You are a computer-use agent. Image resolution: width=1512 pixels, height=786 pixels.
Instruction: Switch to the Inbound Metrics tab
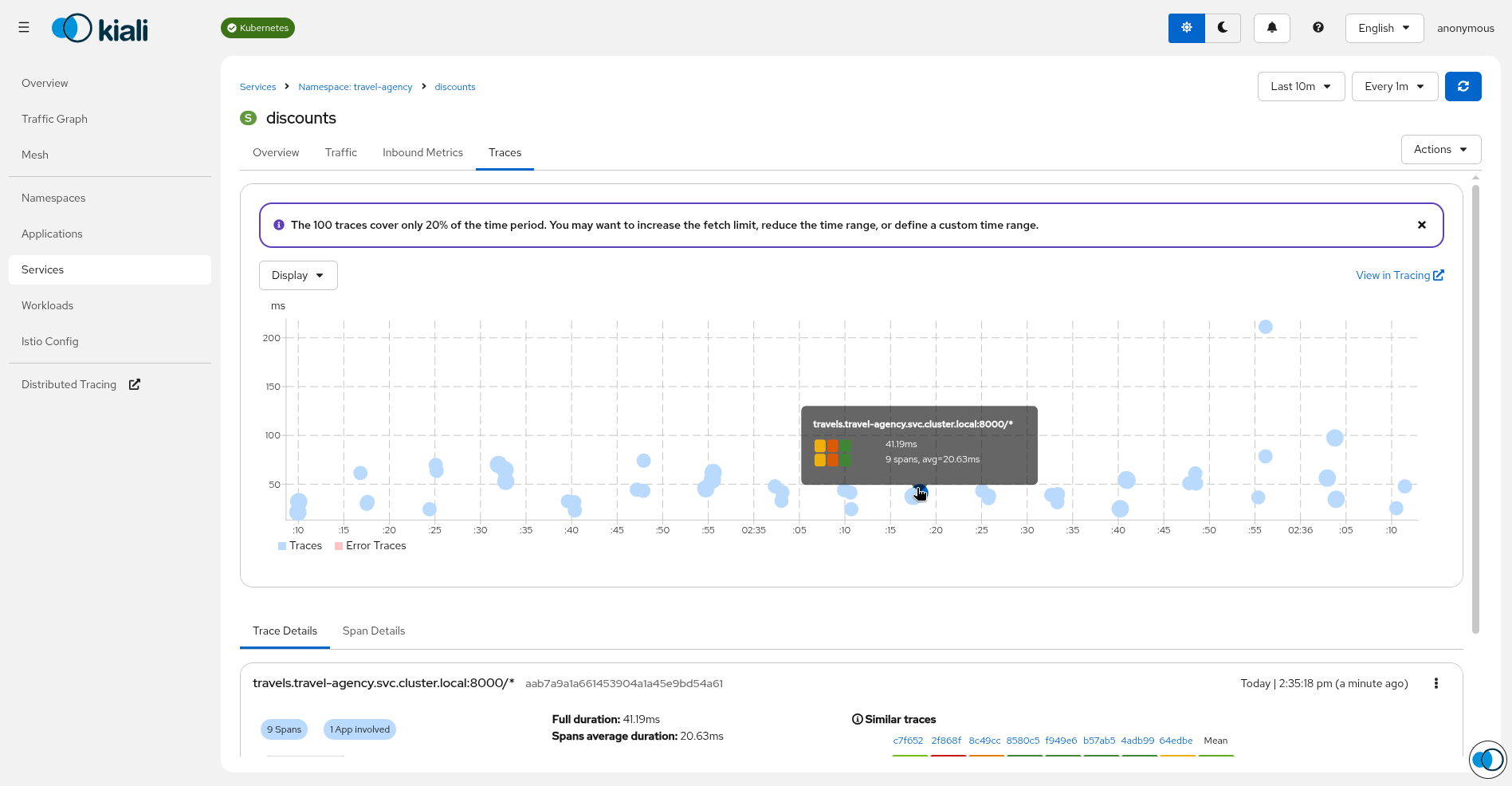click(x=422, y=152)
